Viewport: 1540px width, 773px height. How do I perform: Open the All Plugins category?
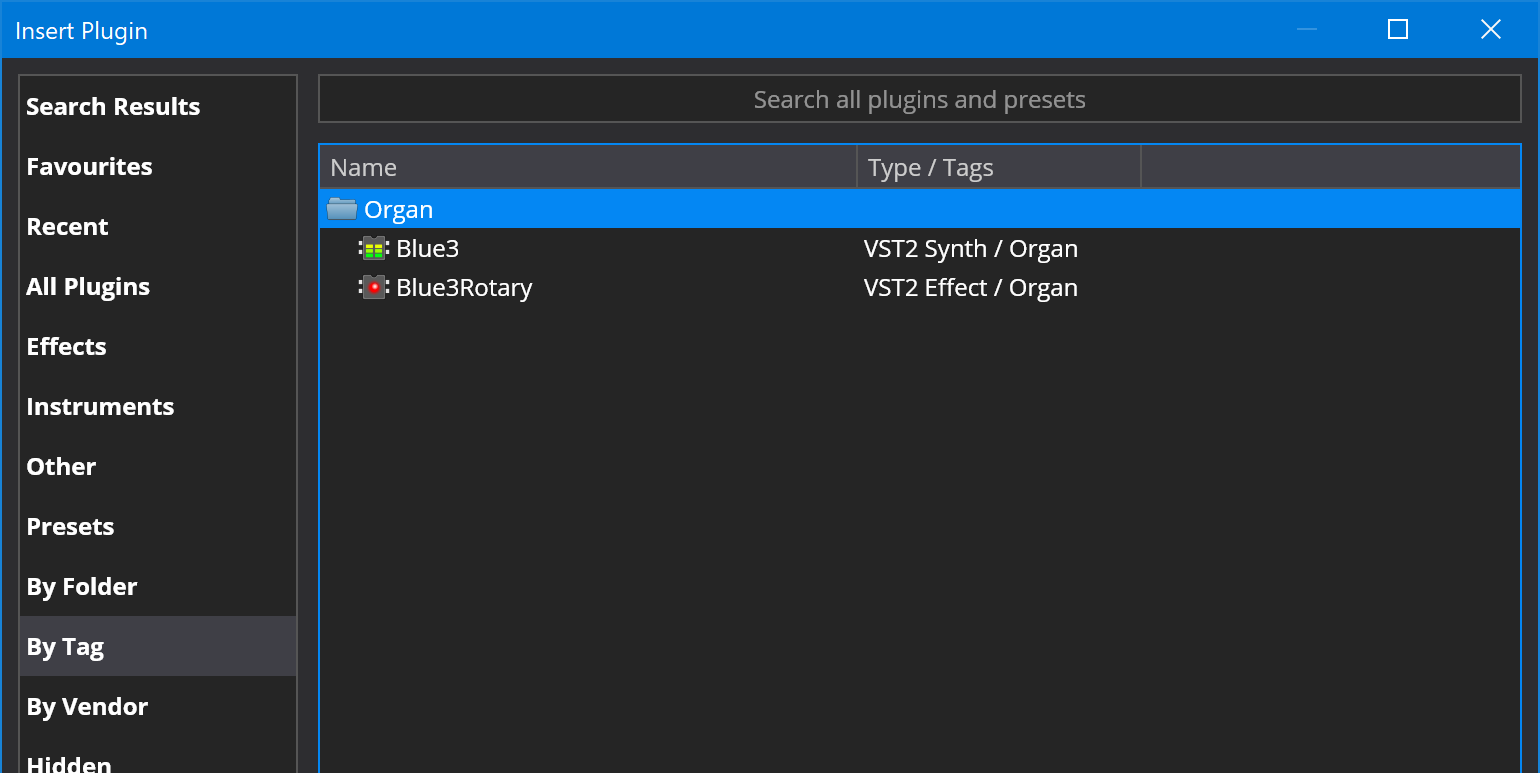(x=88, y=287)
